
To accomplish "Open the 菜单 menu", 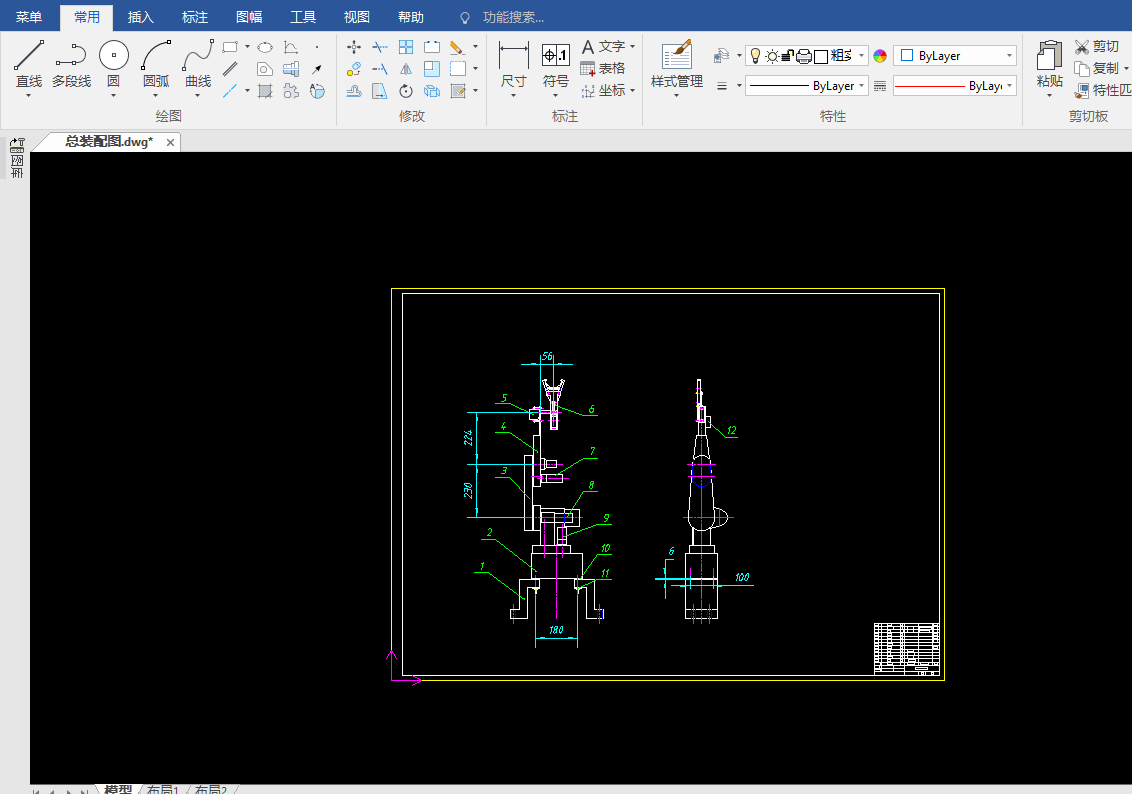I will click(29, 17).
